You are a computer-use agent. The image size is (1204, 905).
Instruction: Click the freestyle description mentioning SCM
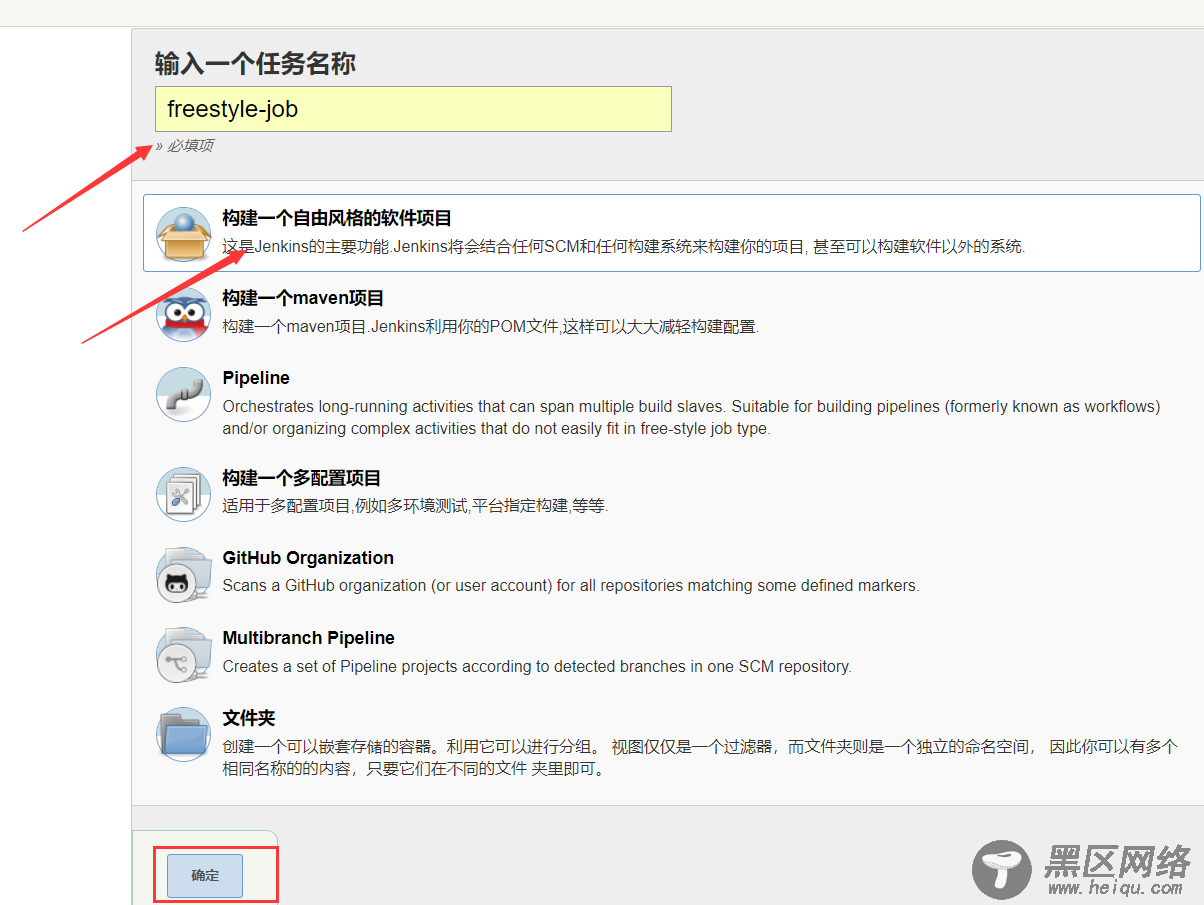pyautogui.click(x=624, y=246)
